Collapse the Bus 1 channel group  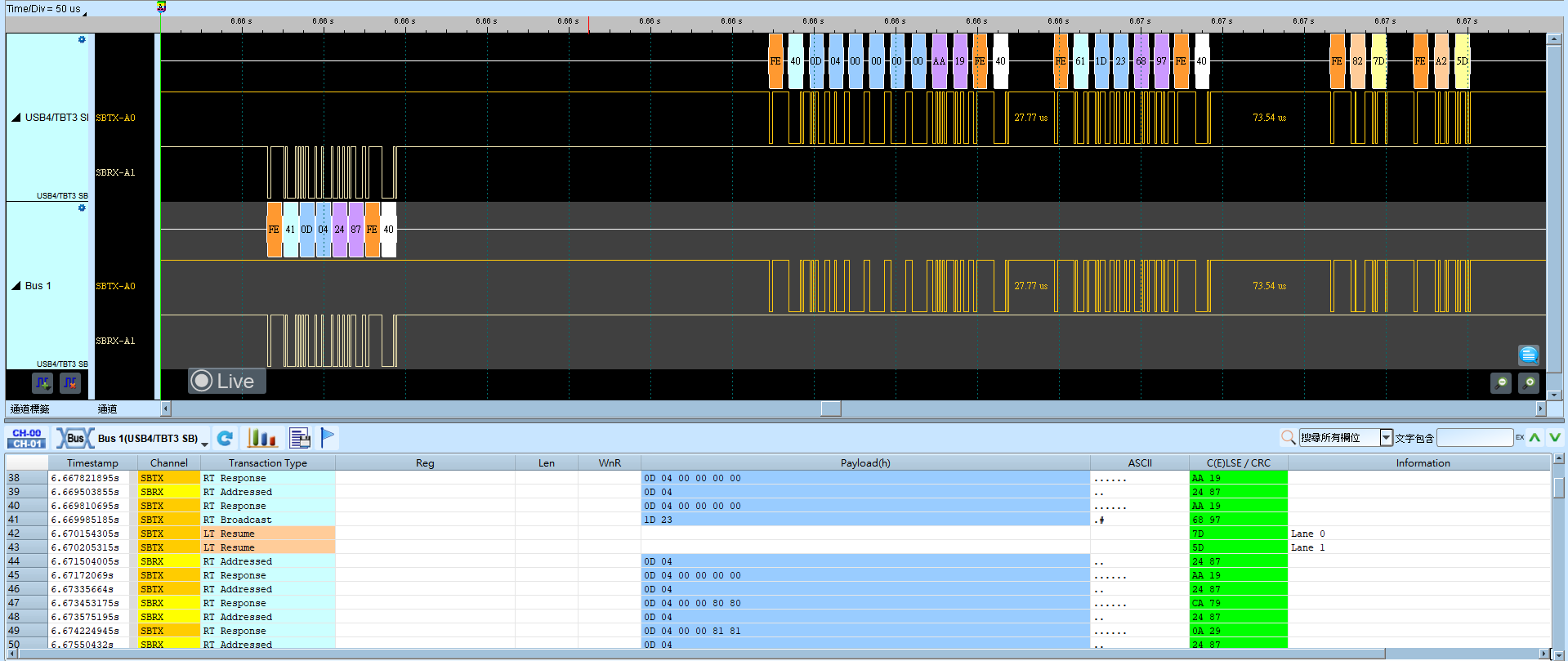pyautogui.click(x=16, y=286)
